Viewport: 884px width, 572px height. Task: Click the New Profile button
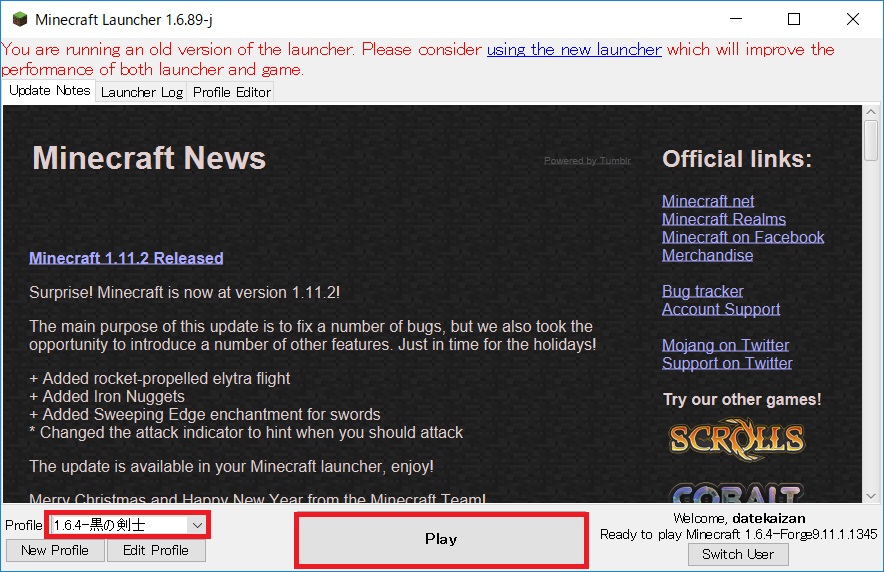55,551
